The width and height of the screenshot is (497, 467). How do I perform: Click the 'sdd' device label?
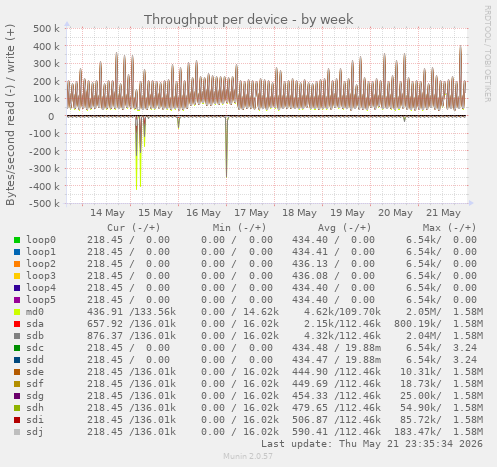pyautogui.click(x=35, y=360)
